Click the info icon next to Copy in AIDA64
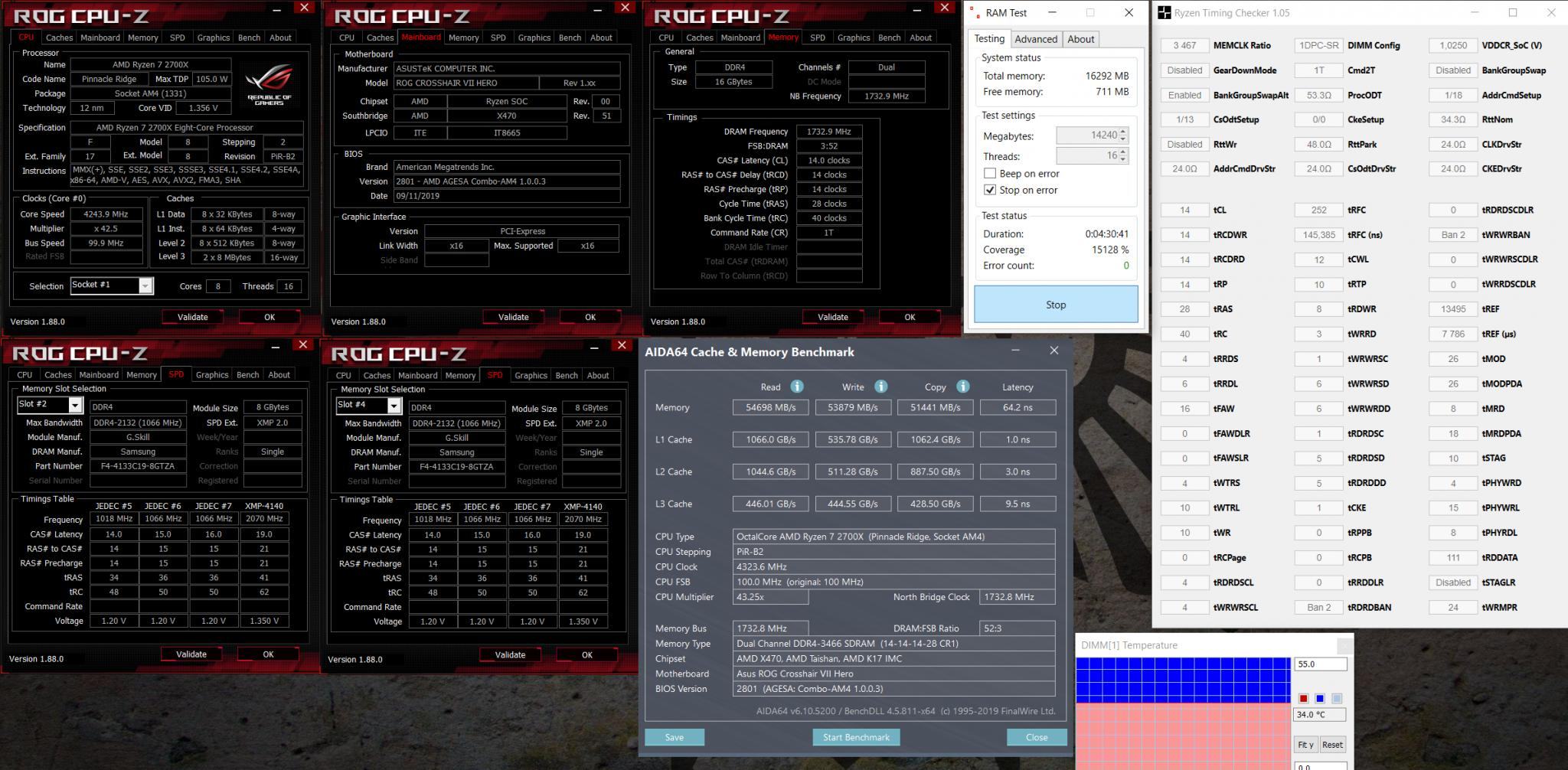This screenshot has height=770, width=1568. click(962, 387)
